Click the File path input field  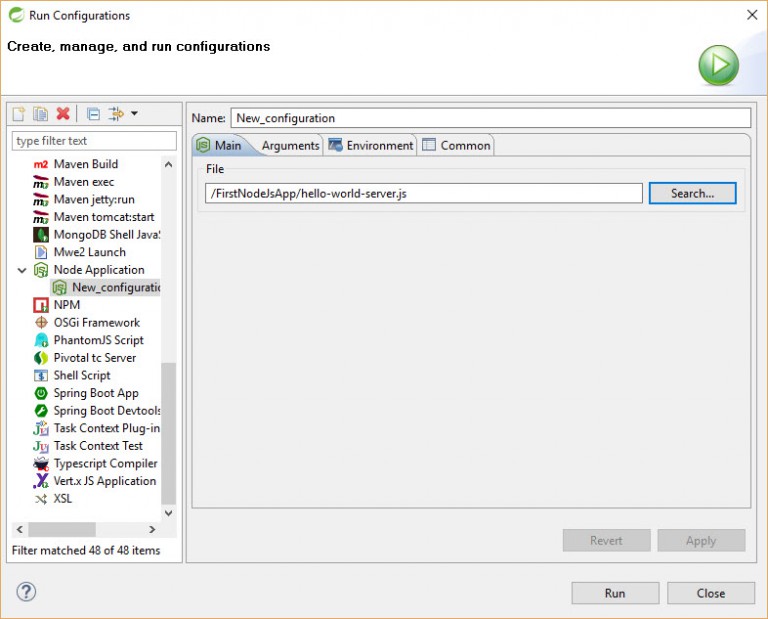[x=424, y=193]
